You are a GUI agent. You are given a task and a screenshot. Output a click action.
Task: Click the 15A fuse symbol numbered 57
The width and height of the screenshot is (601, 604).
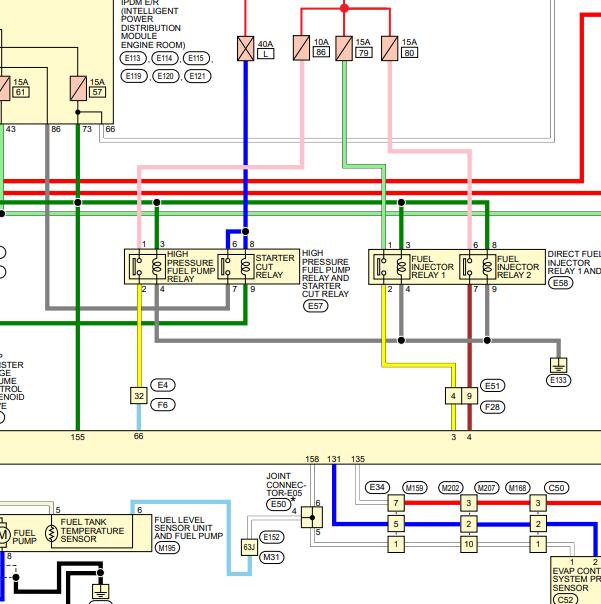point(78,88)
